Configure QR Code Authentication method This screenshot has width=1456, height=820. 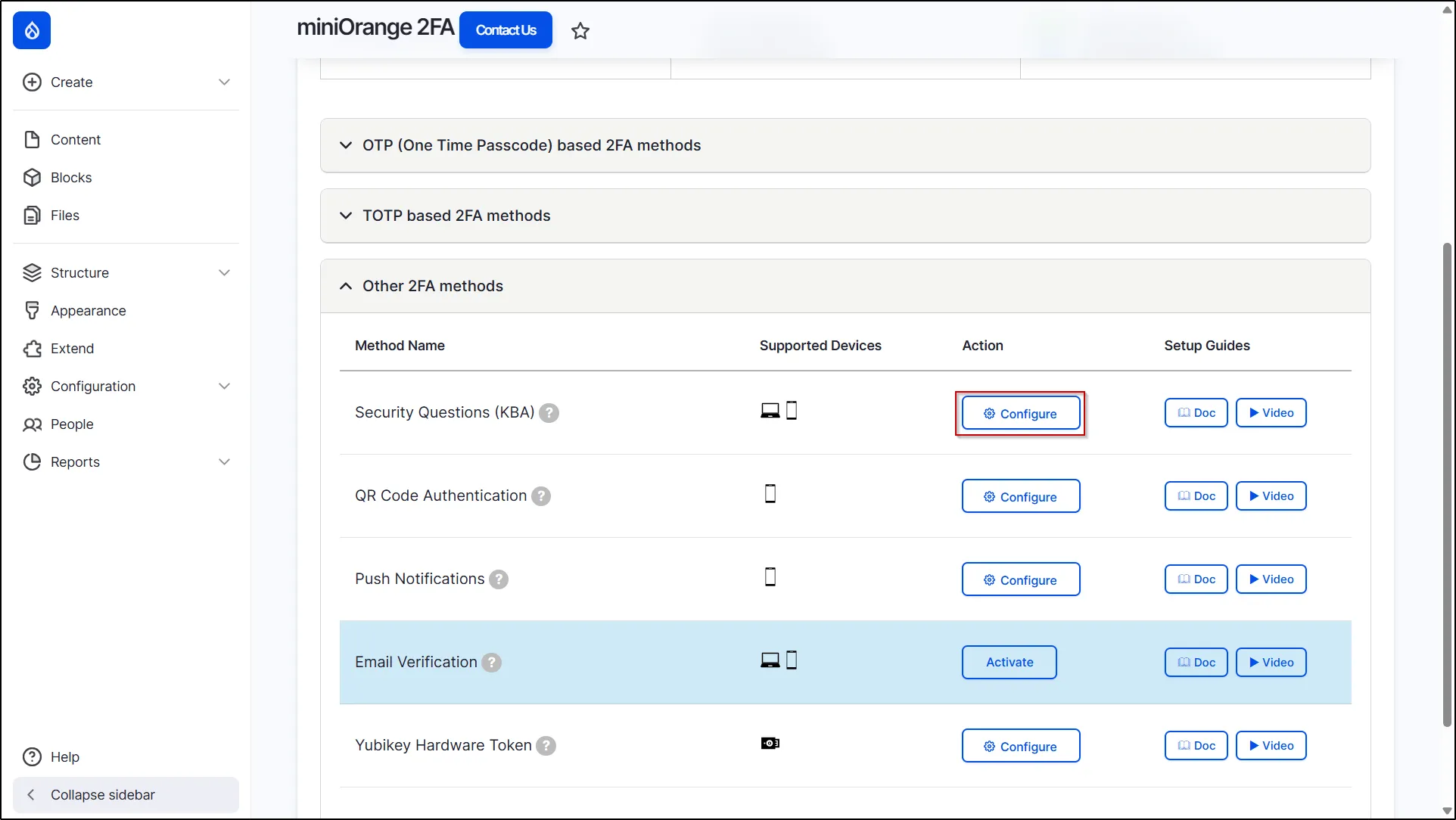[x=1021, y=496]
